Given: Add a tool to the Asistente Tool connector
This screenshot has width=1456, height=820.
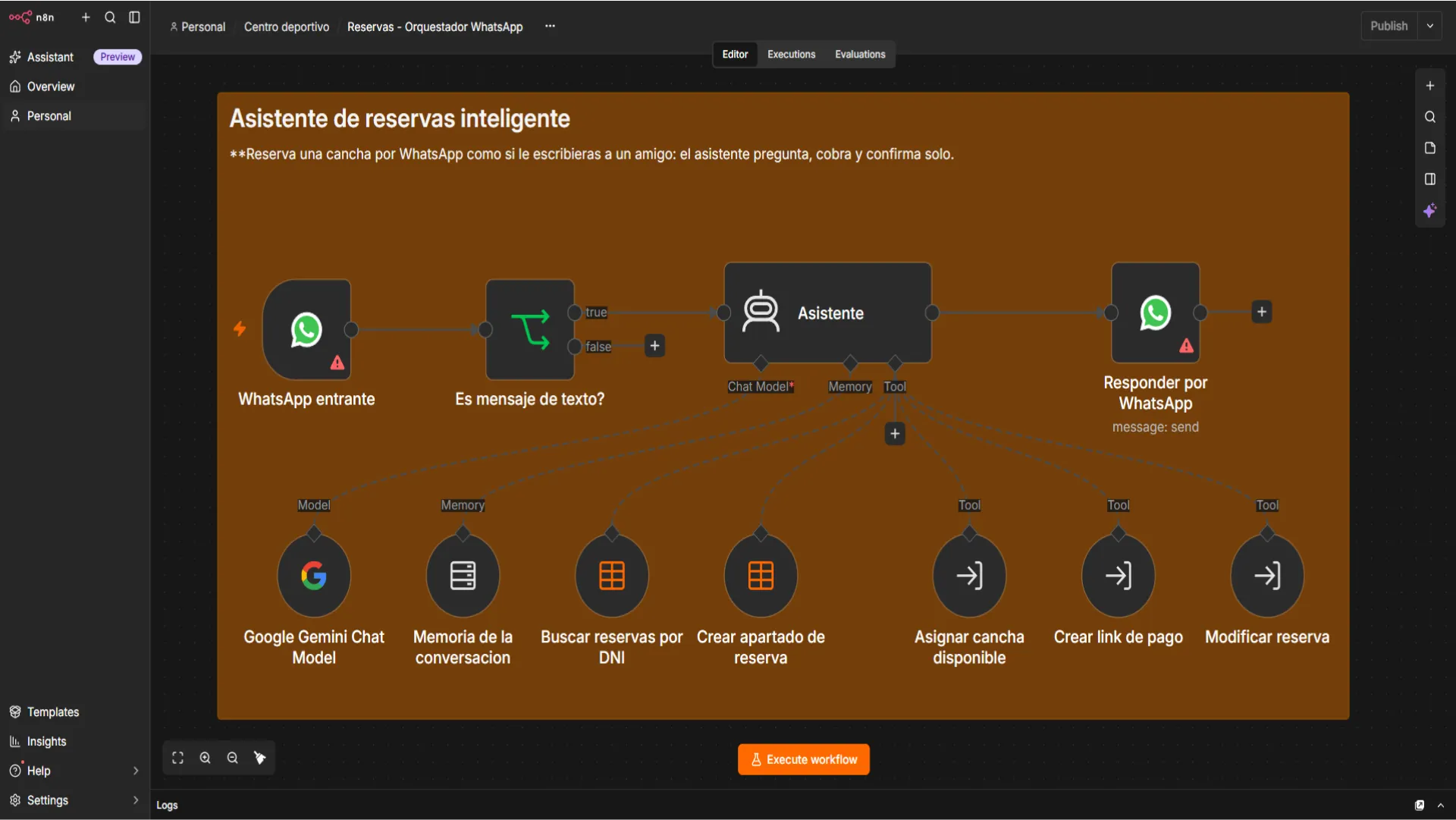Looking at the screenshot, I should coord(895,434).
